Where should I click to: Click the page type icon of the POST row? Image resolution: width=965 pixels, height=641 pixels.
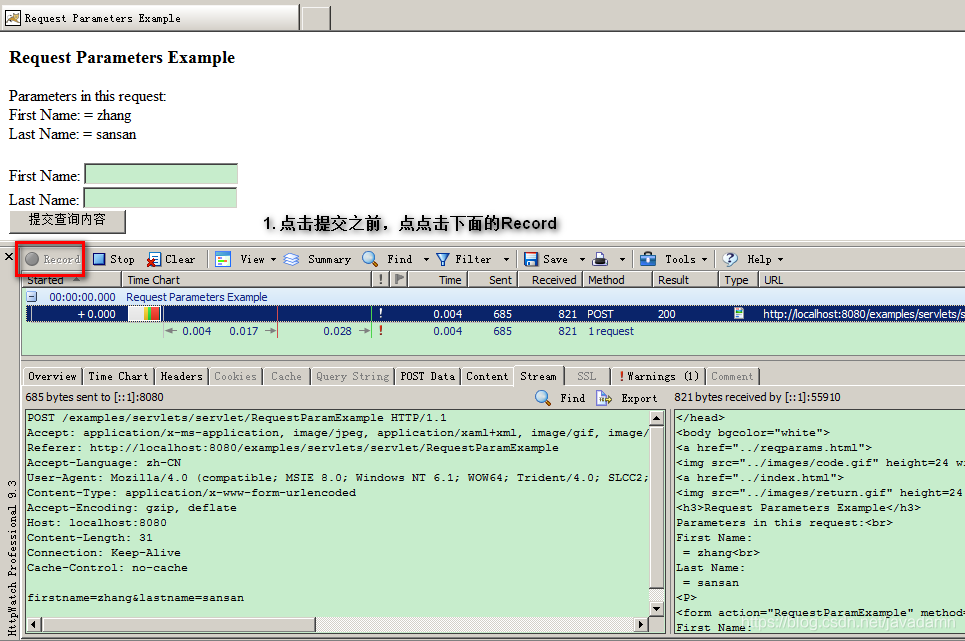tap(739, 314)
